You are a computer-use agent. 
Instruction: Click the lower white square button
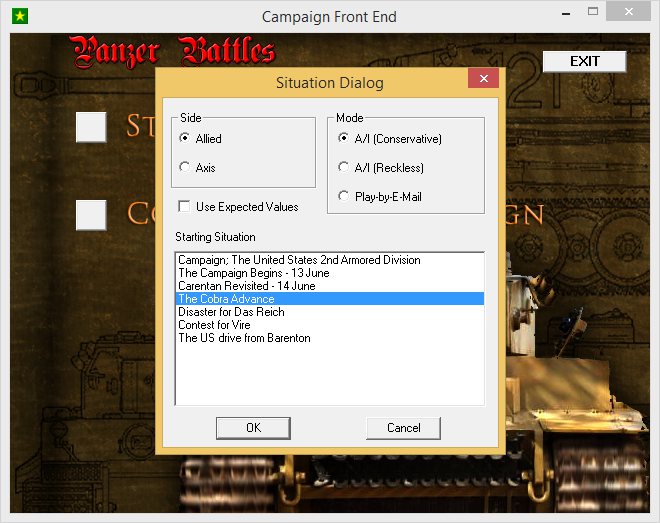pos(91,215)
